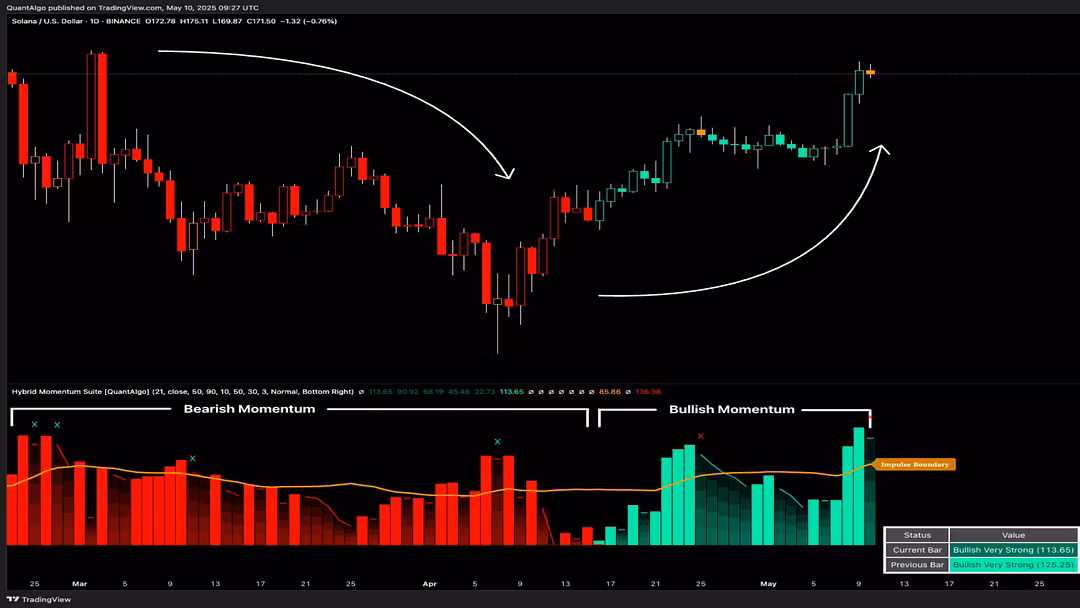Click the downward curved arrow's arrowhead

click(x=507, y=173)
